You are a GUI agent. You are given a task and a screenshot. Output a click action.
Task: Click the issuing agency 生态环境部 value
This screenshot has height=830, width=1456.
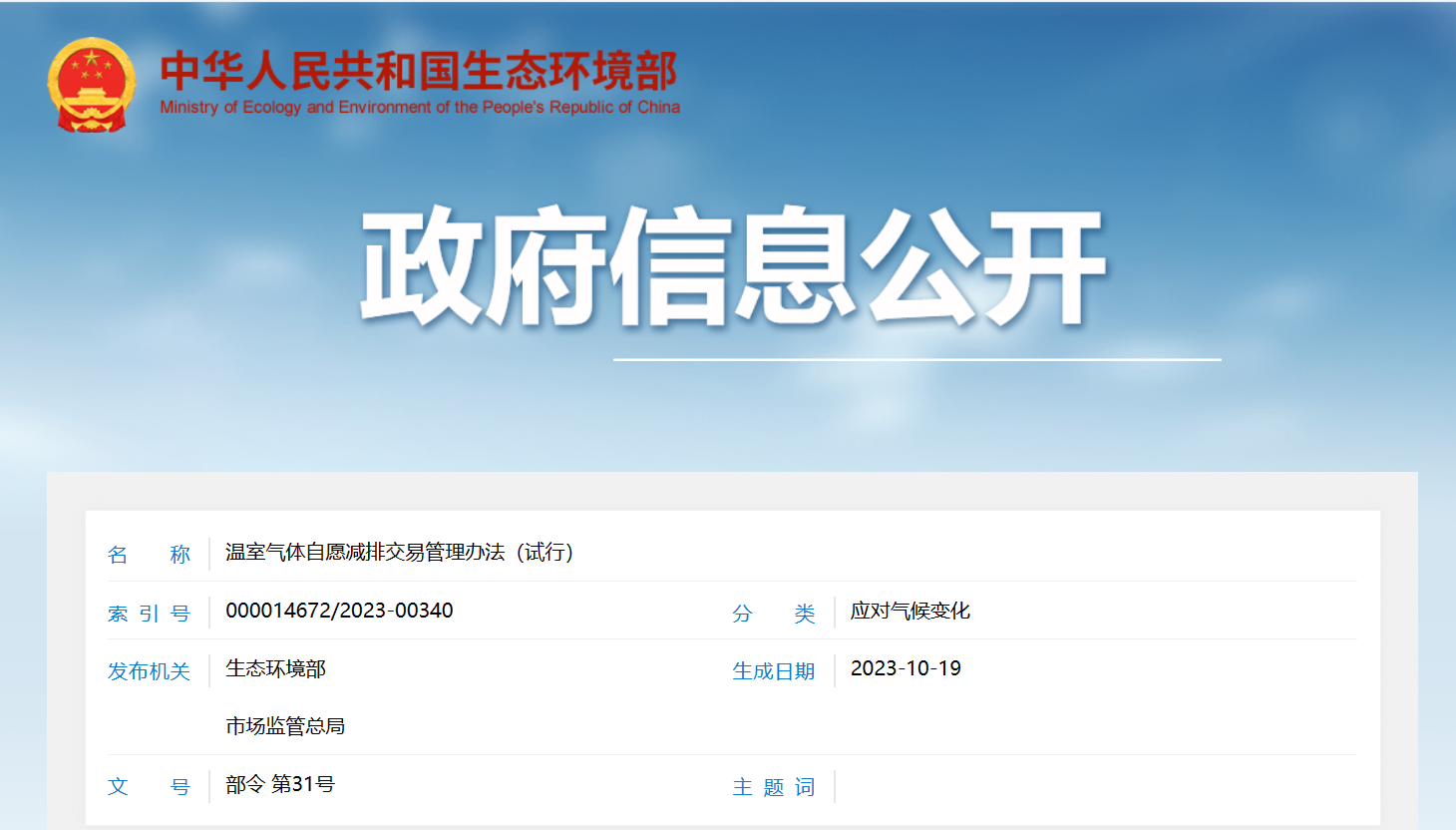point(275,668)
